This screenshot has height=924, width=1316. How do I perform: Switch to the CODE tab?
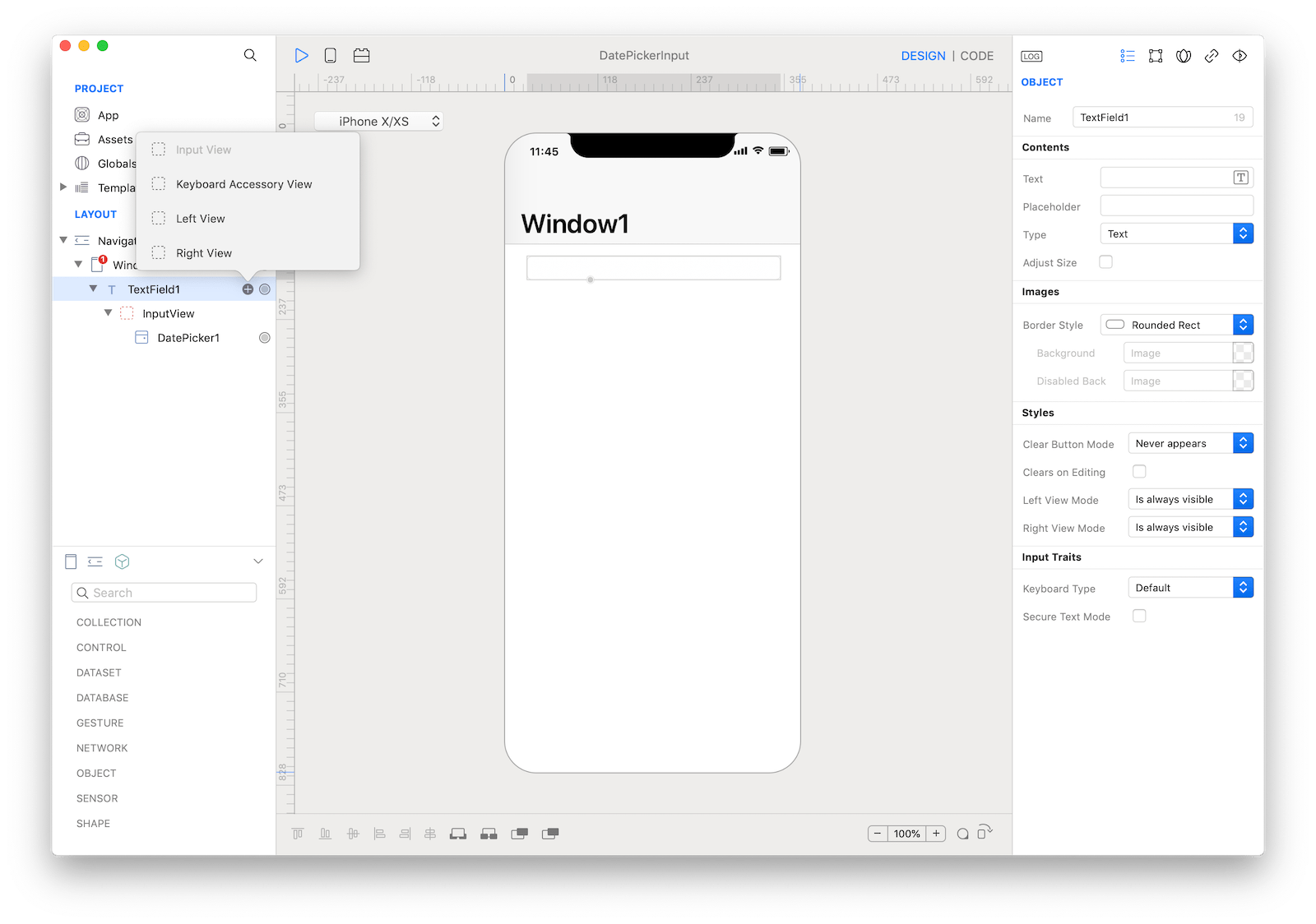[976, 56]
